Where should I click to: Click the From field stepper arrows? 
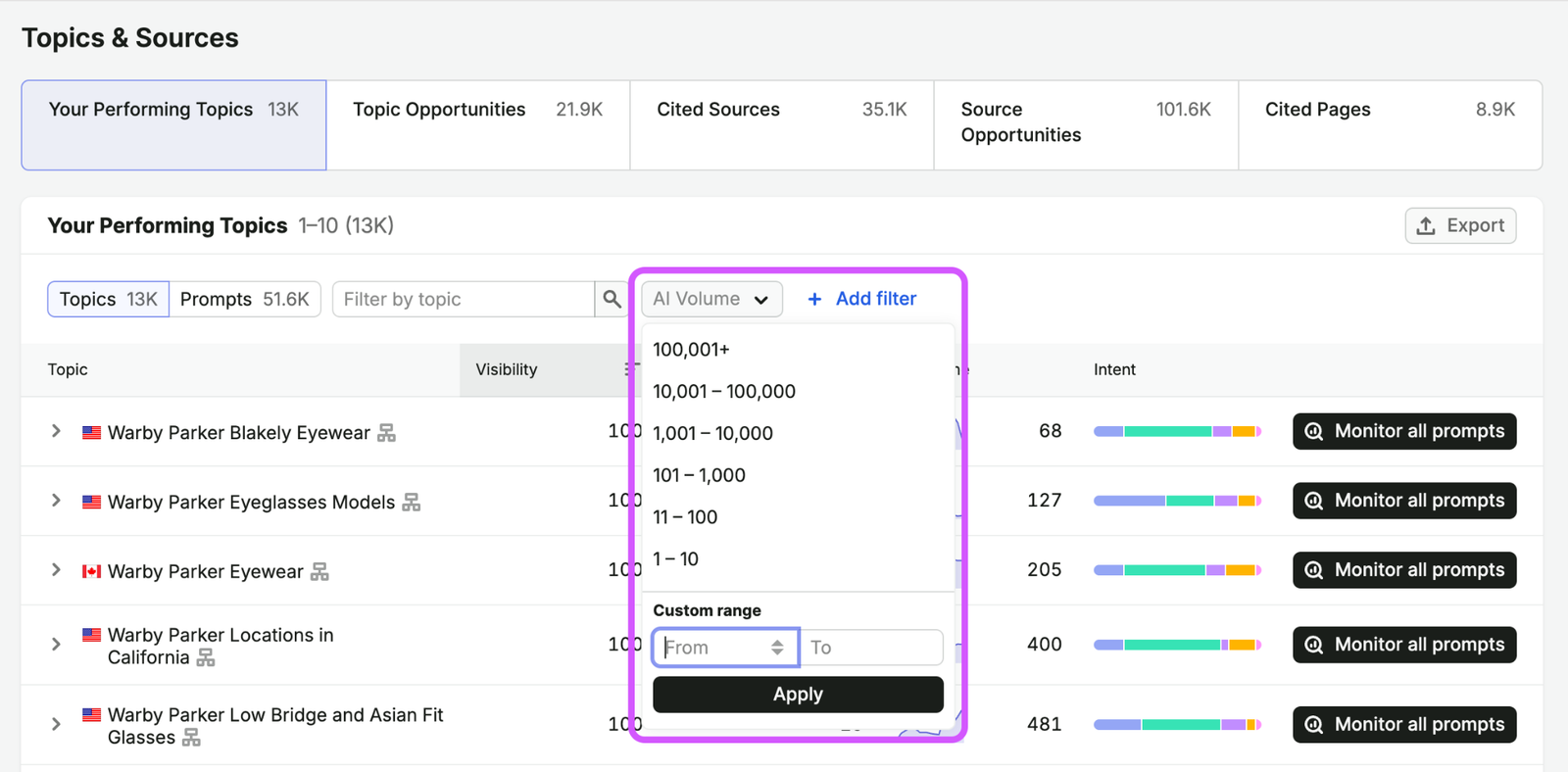[777, 648]
